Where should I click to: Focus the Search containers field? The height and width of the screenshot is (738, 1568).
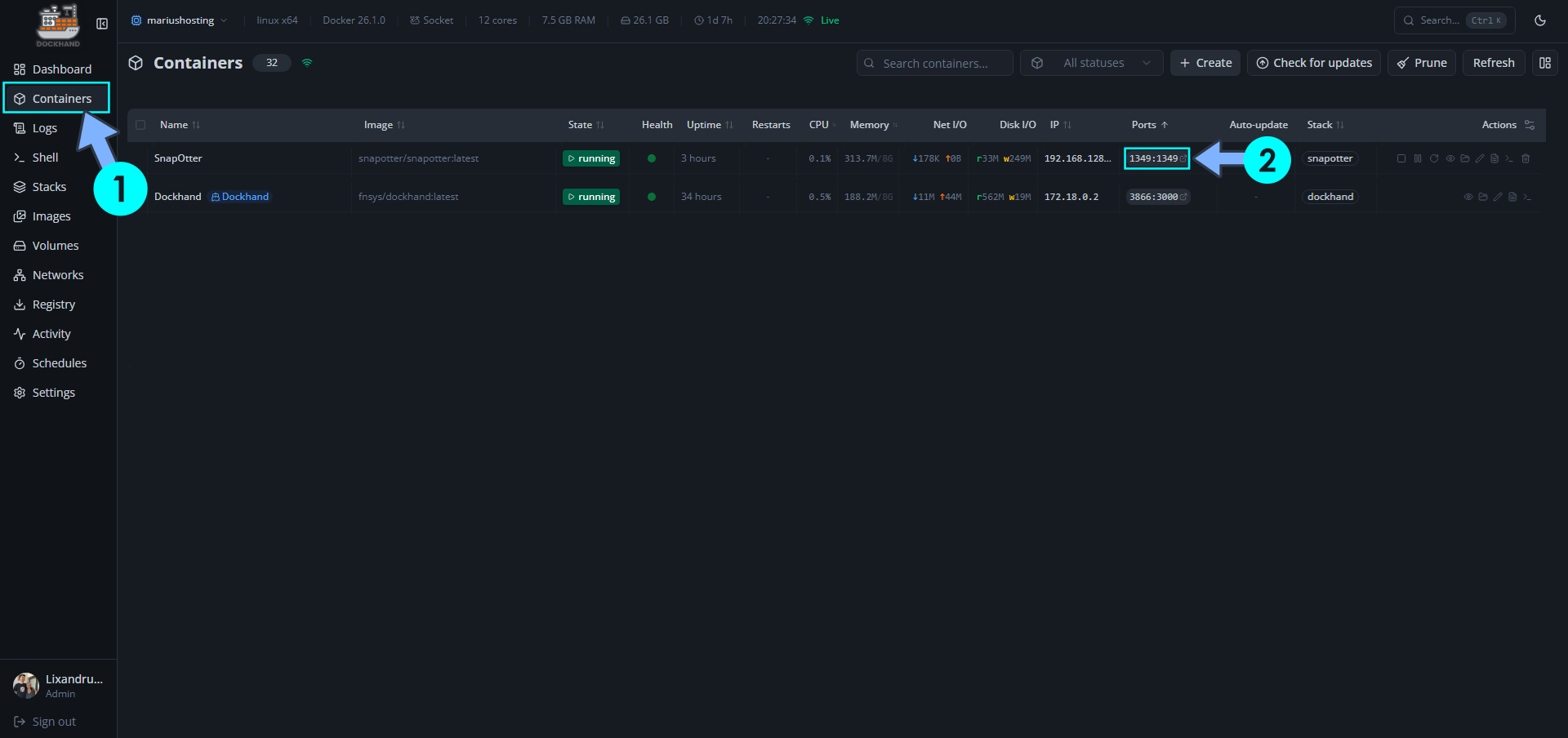(935, 63)
